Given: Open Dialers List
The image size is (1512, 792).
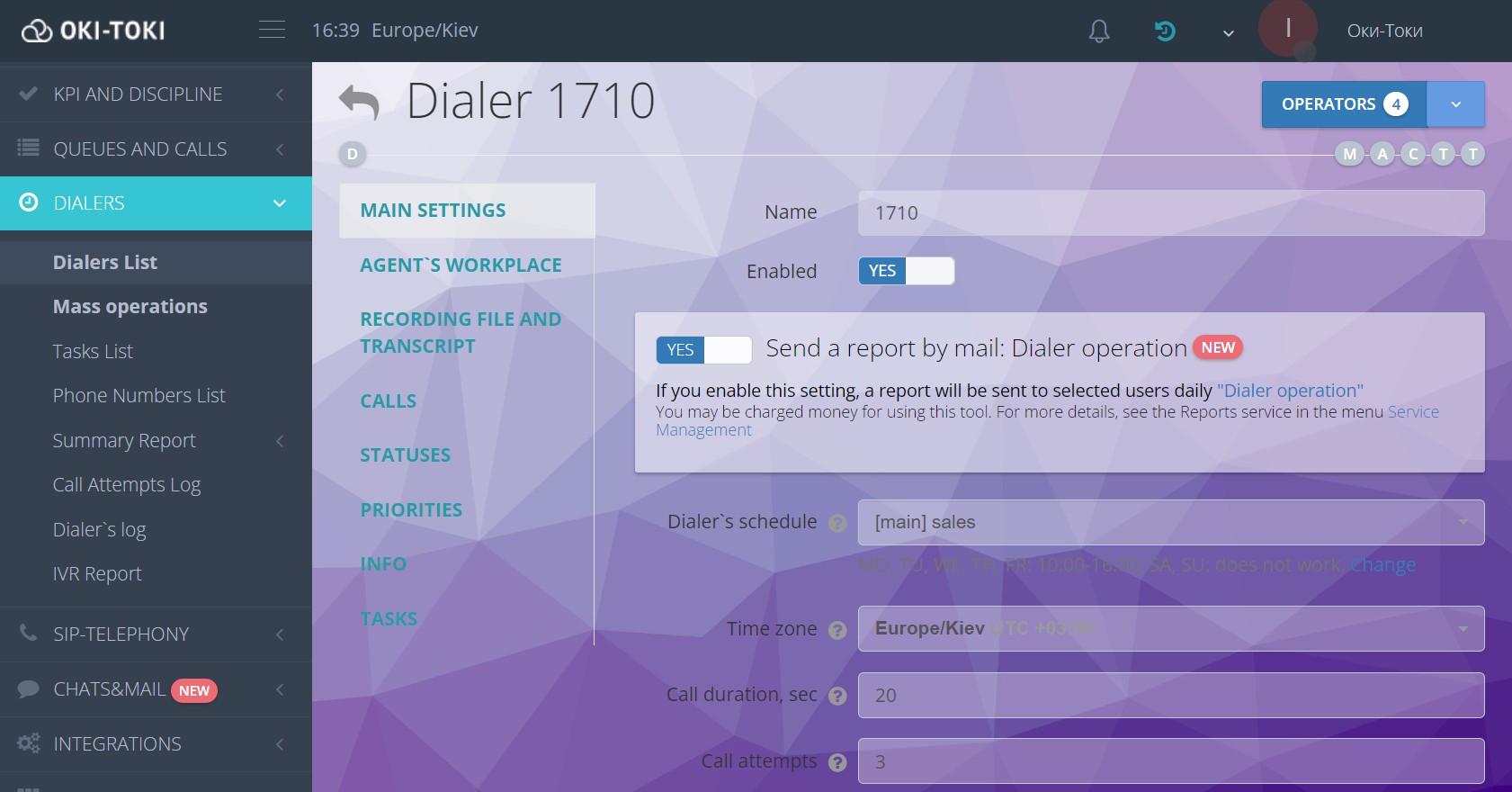Looking at the screenshot, I should pyautogui.click(x=156, y=263).
